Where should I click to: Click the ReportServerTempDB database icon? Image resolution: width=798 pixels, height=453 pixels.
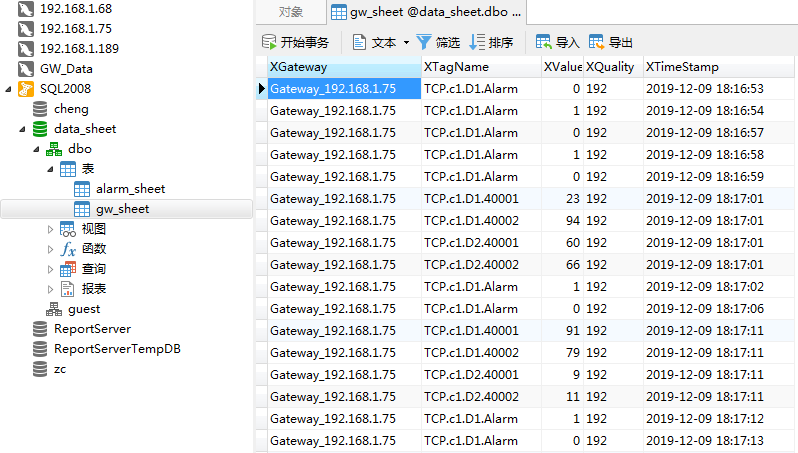[x=40, y=349]
